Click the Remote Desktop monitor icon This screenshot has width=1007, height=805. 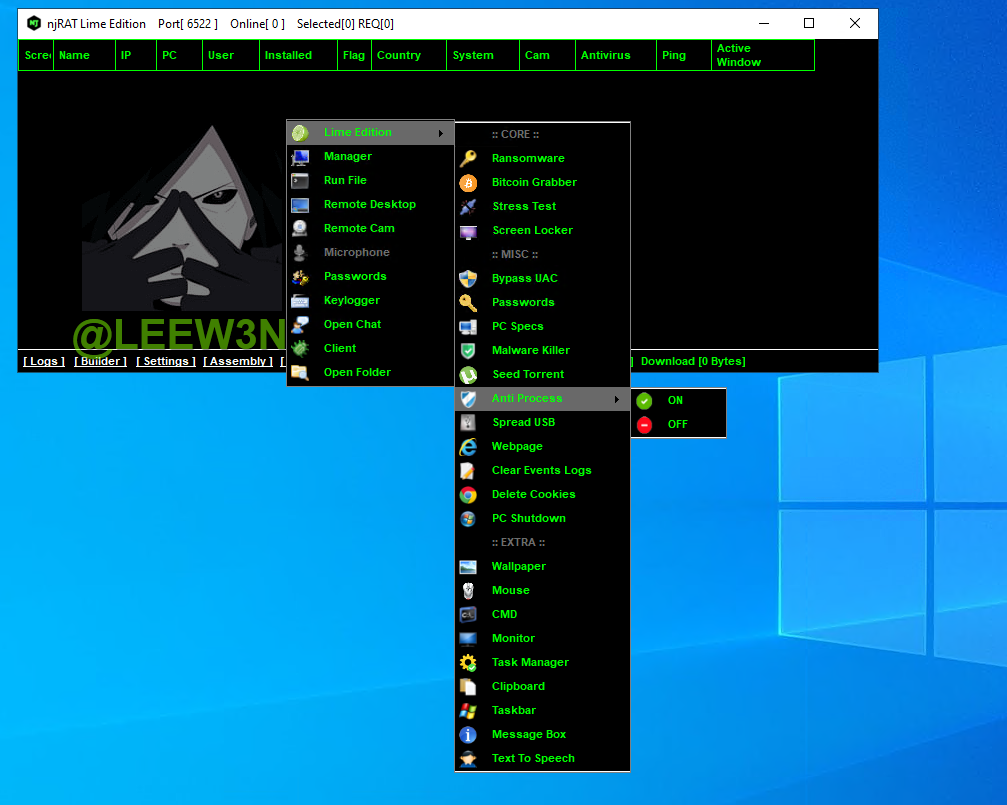pos(300,205)
